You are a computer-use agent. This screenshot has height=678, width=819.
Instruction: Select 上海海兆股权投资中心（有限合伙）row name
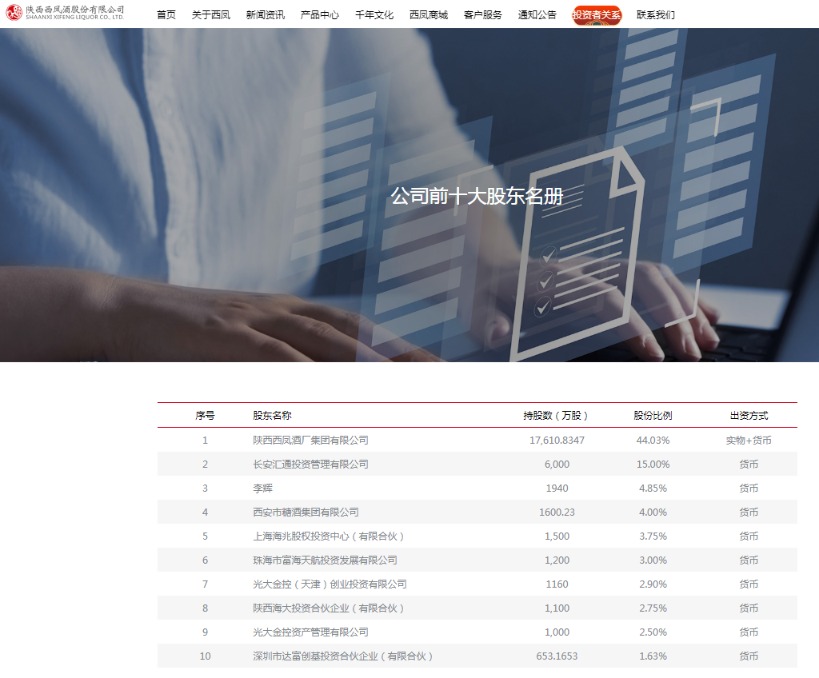[x=329, y=536]
